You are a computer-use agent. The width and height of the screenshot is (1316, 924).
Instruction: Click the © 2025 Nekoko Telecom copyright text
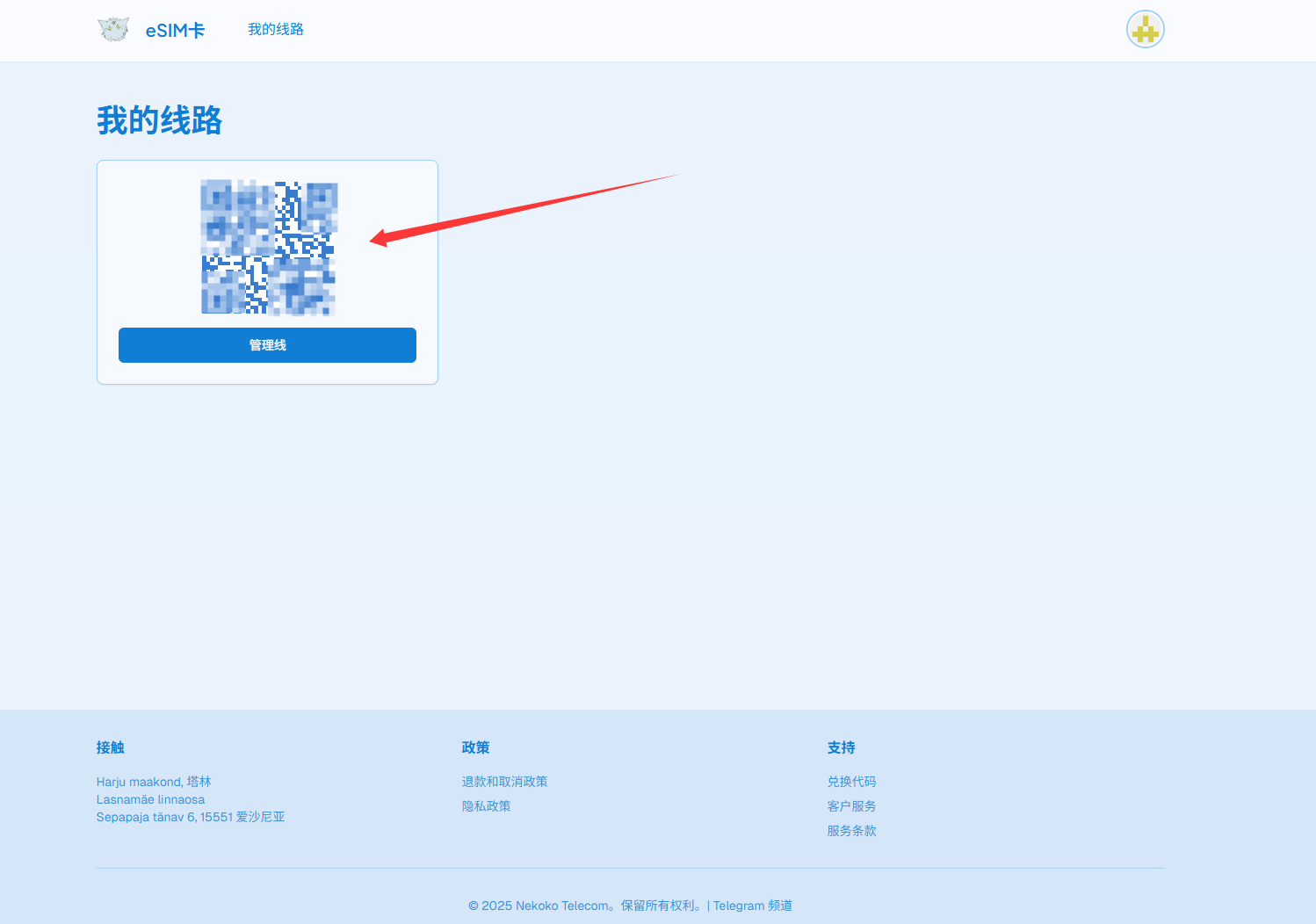(x=585, y=906)
